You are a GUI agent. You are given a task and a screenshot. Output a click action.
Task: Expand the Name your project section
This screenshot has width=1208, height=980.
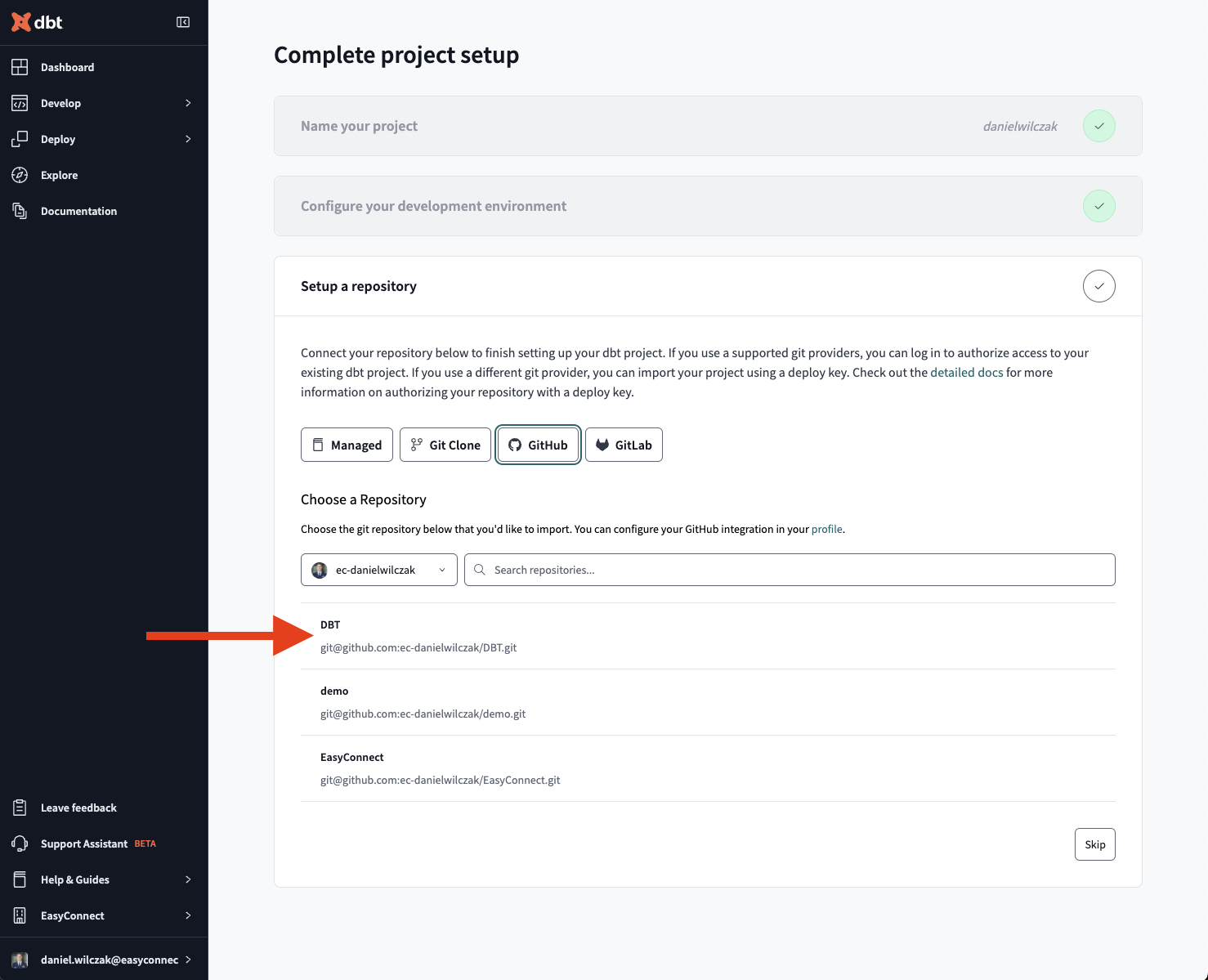pyautogui.click(x=708, y=126)
